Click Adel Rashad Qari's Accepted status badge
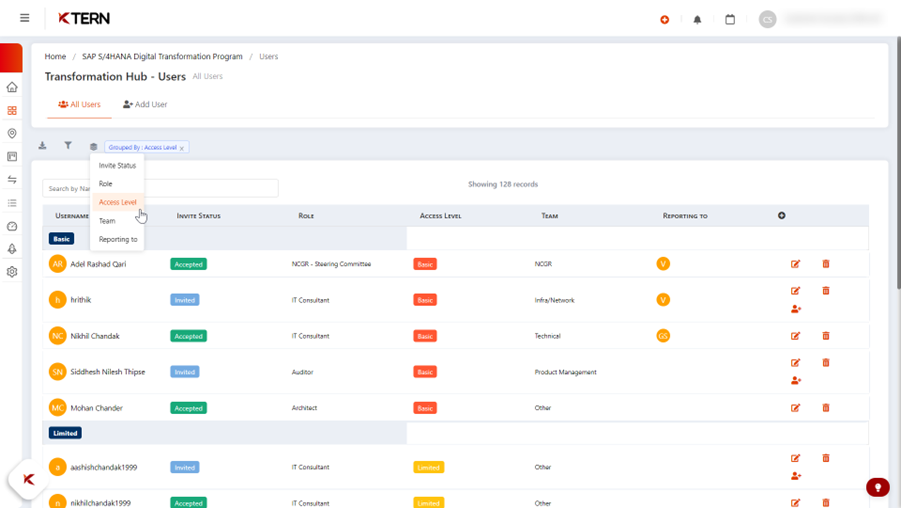 (x=188, y=264)
